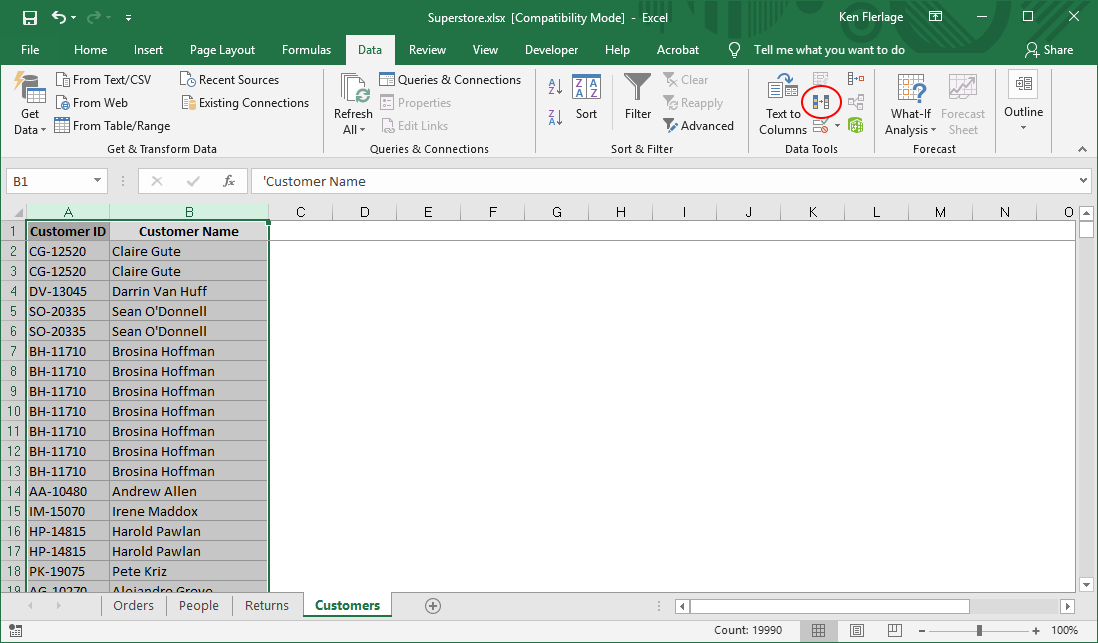Switch to the Insert tab
This screenshot has height=643, width=1098.
pos(148,50)
